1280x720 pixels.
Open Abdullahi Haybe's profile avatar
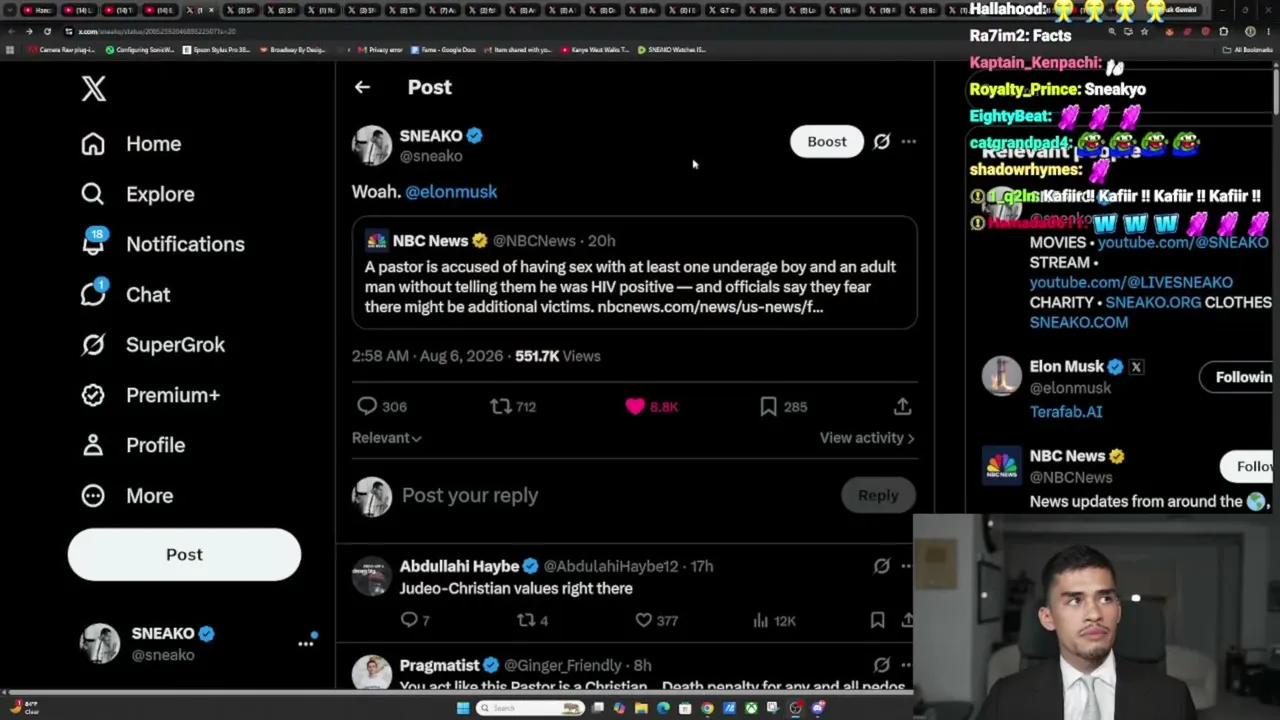[371, 577]
